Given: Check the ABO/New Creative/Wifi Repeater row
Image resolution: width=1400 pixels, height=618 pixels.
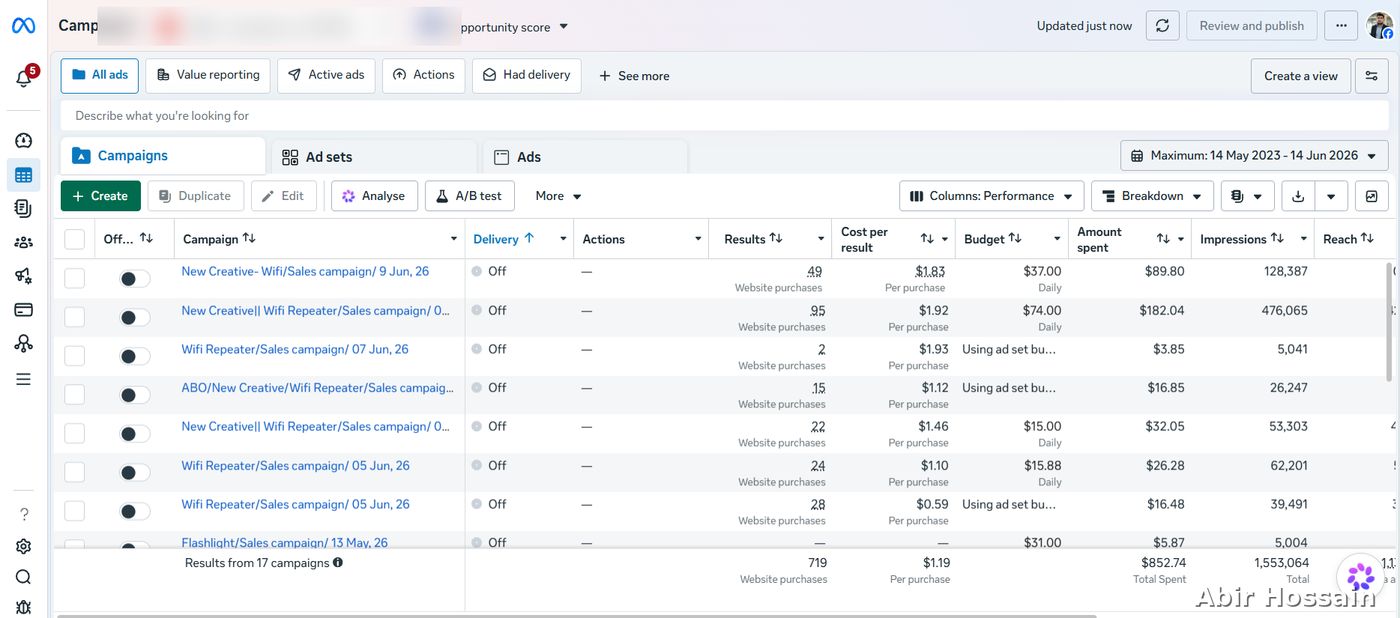Looking at the screenshot, I should coord(75,394).
